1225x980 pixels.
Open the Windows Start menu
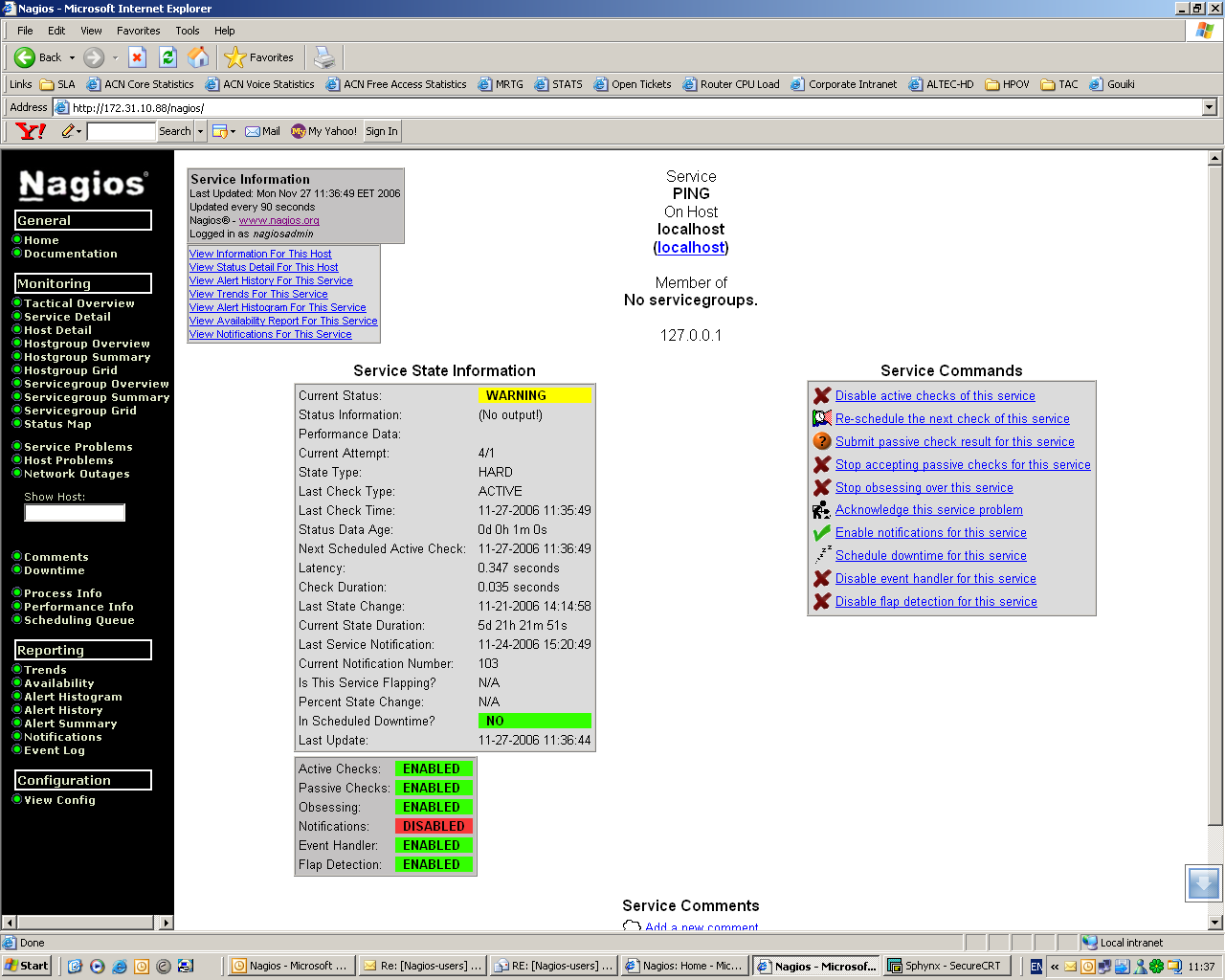point(26,966)
